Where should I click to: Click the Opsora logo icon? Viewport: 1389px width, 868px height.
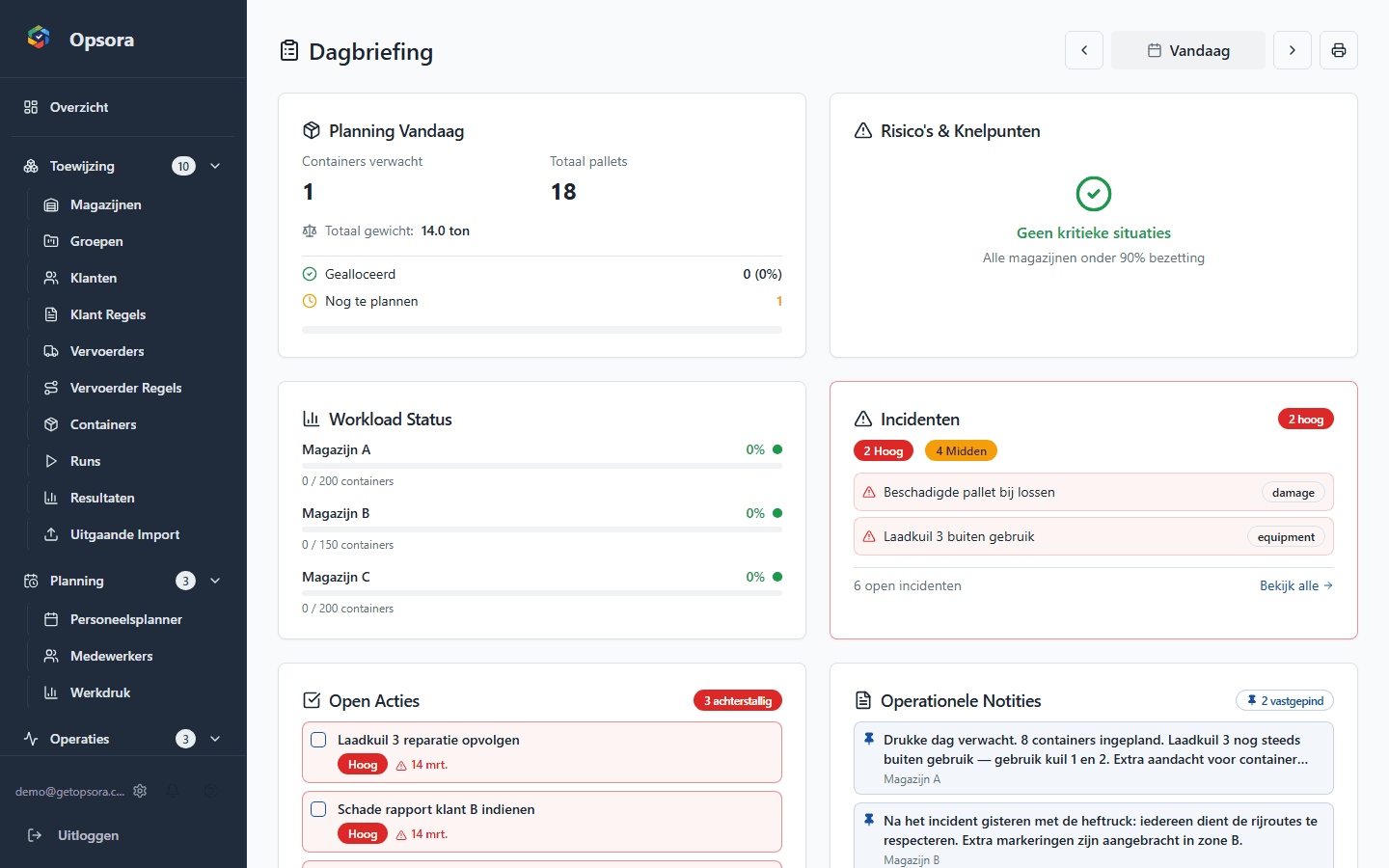coord(38,37)
